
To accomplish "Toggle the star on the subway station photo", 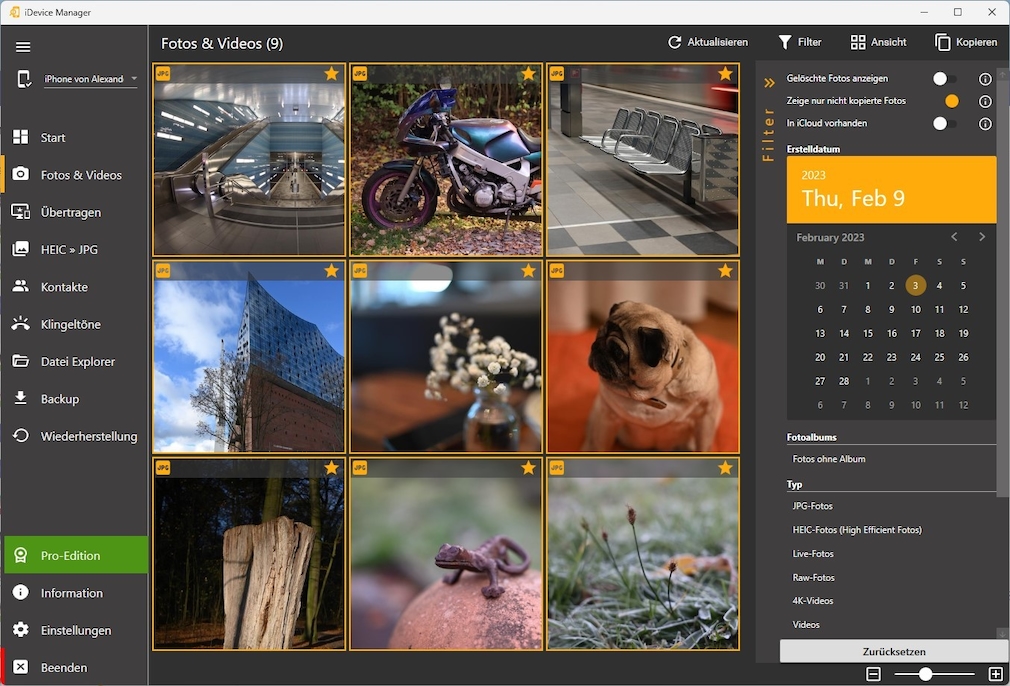I will 332,73.
